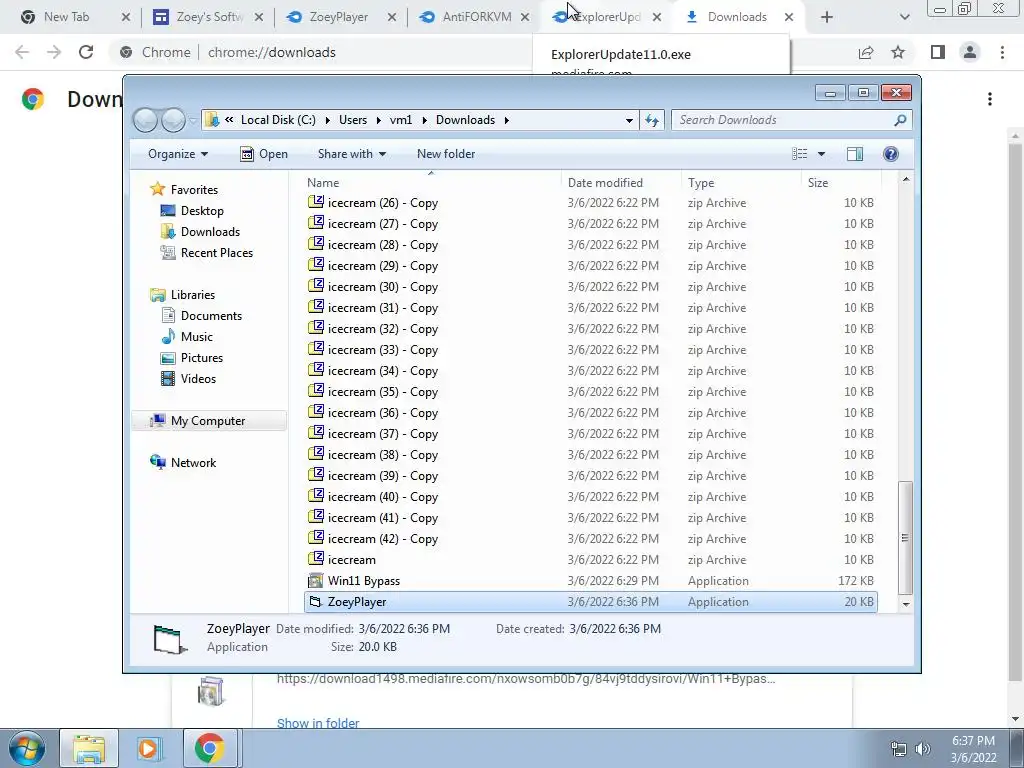Expand the address bar history dropdown
Image resolution: width=1024 pixels, height=768 pixels.
click(x=629, y=120)
